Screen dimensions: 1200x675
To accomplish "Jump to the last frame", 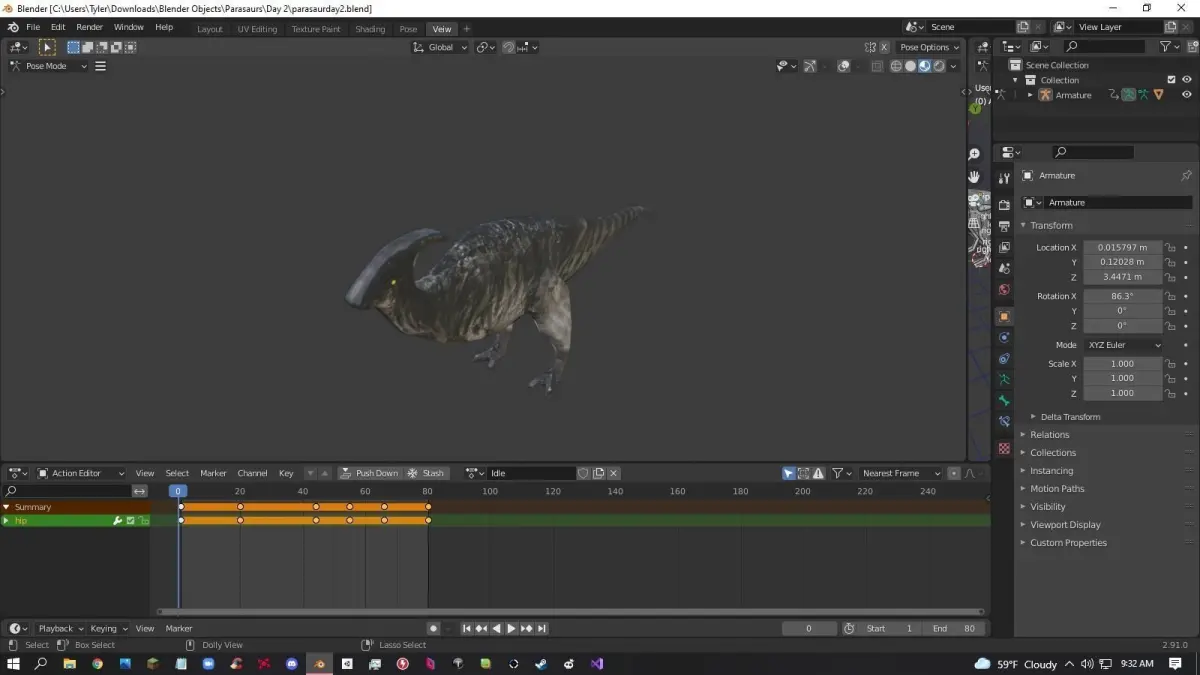I will point(541,628).
